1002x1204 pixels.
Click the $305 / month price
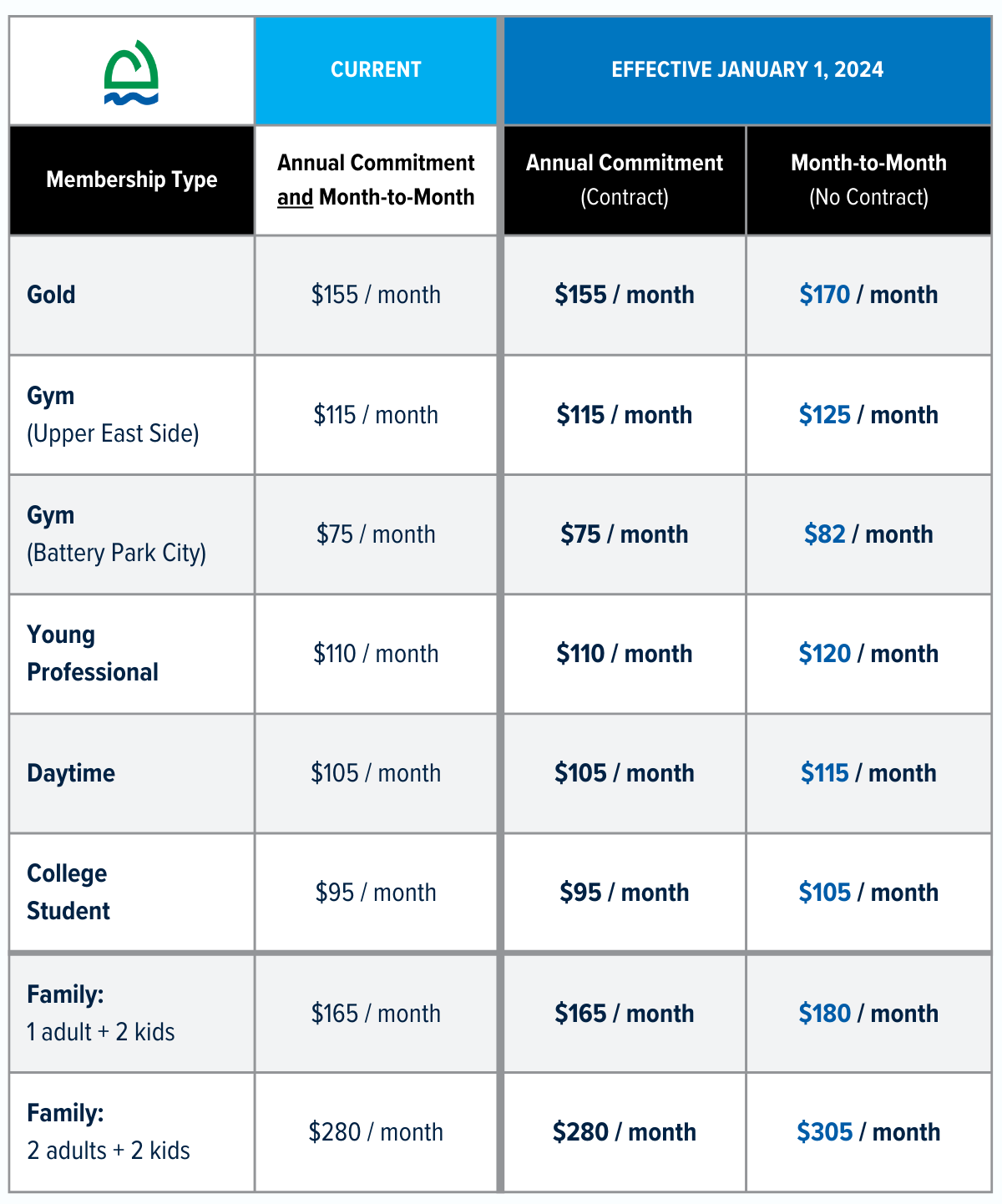click(868, 1132)
